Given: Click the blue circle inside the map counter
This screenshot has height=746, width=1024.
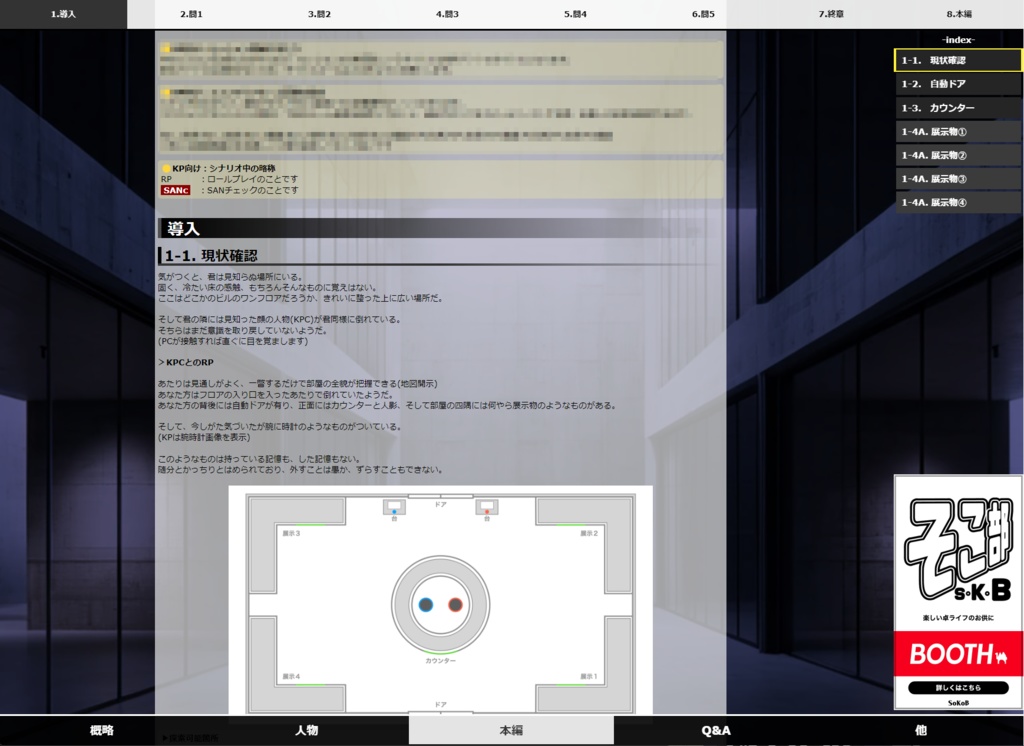Looking at the screenshot, I should [426, 605].
